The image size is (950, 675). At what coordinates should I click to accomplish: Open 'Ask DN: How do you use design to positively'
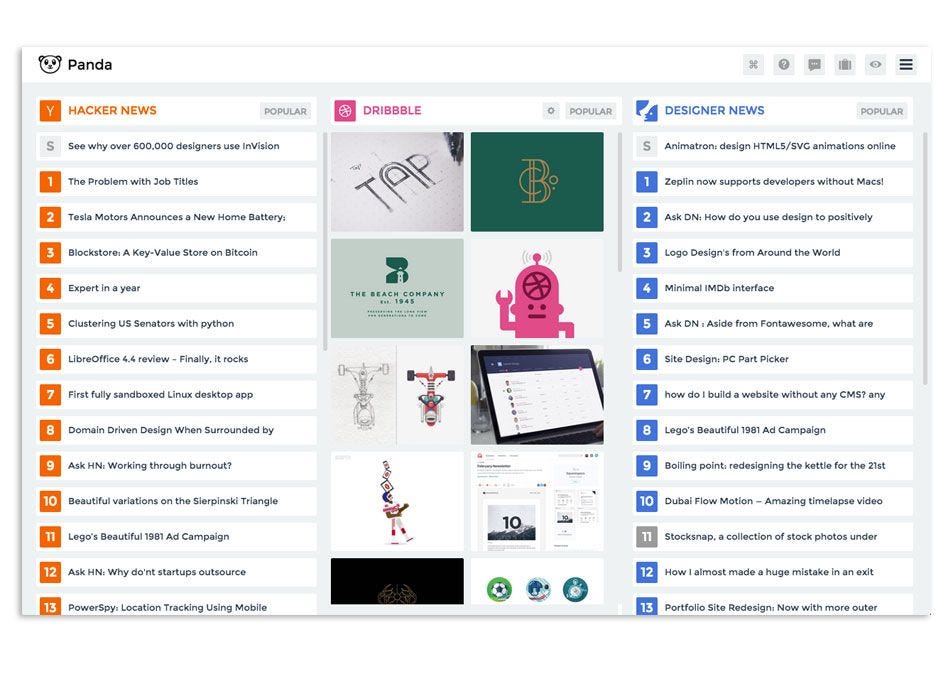[x=772, y=217]
